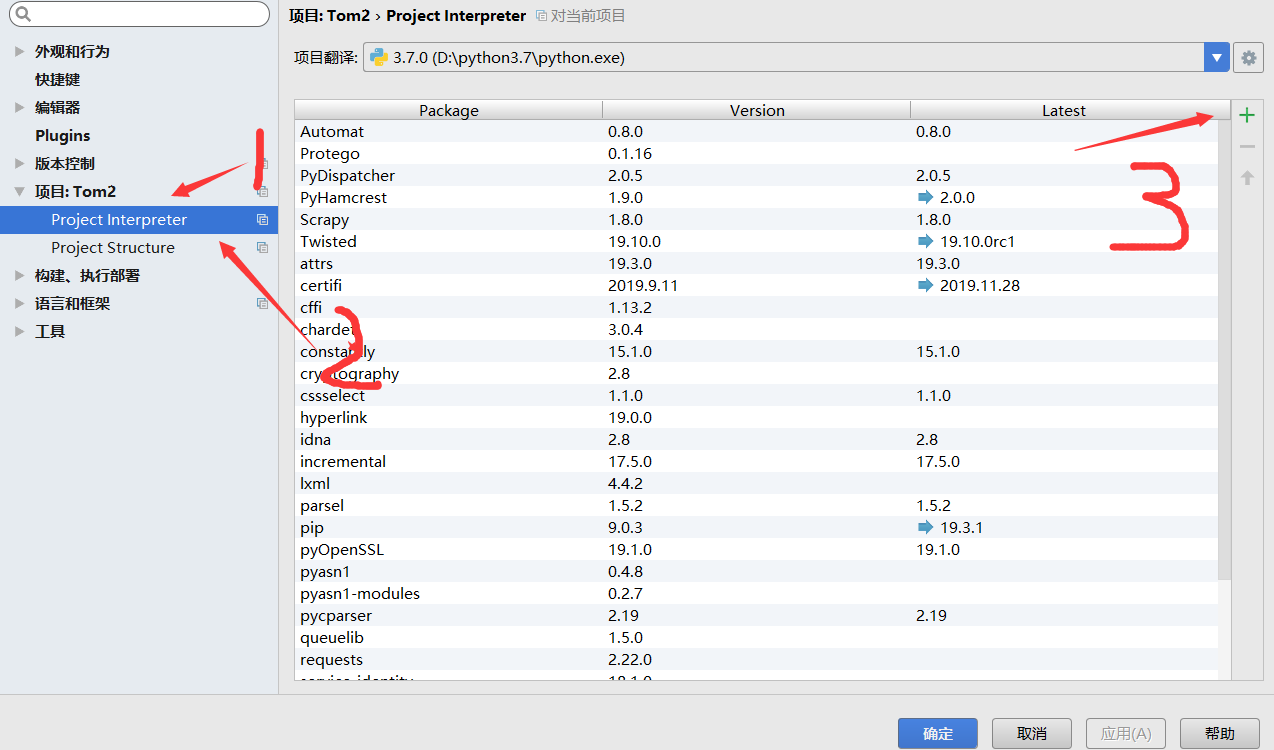Click the Python logo in interpreter field

click(x=379, y=57)
